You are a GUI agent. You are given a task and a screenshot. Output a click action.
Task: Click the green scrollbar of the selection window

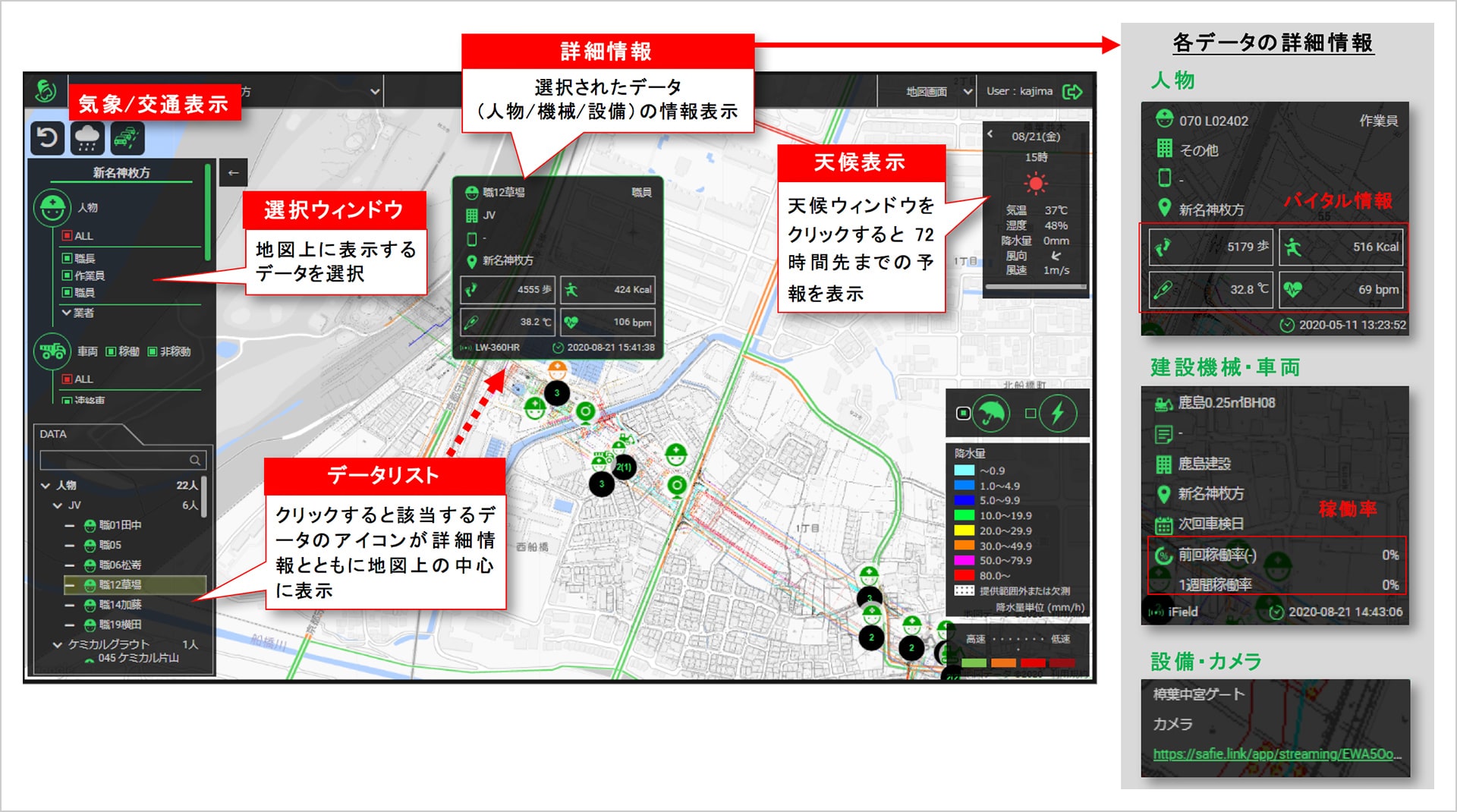207,212
